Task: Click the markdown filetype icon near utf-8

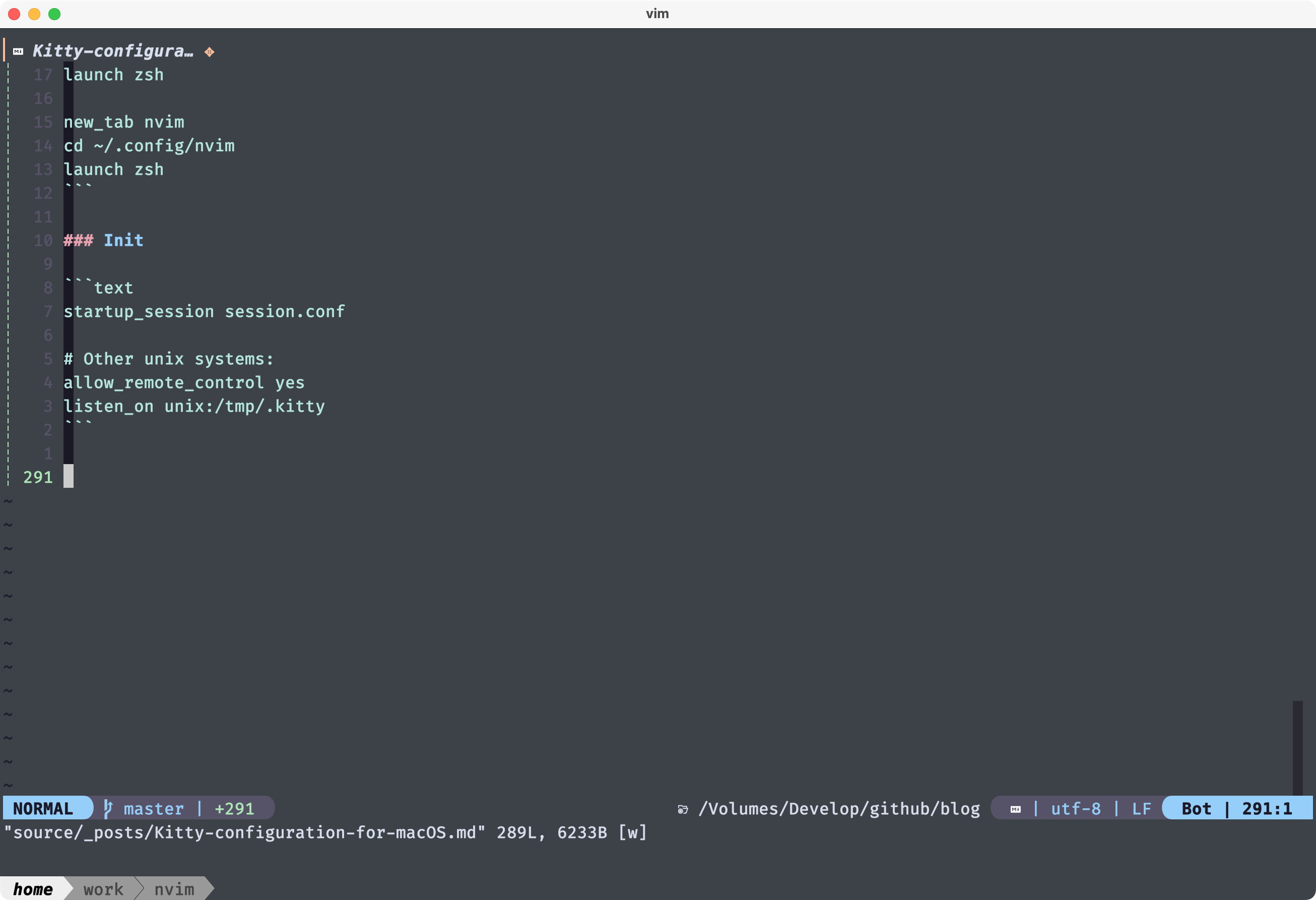Action: pyautogui.click(x=1015, y=809)
